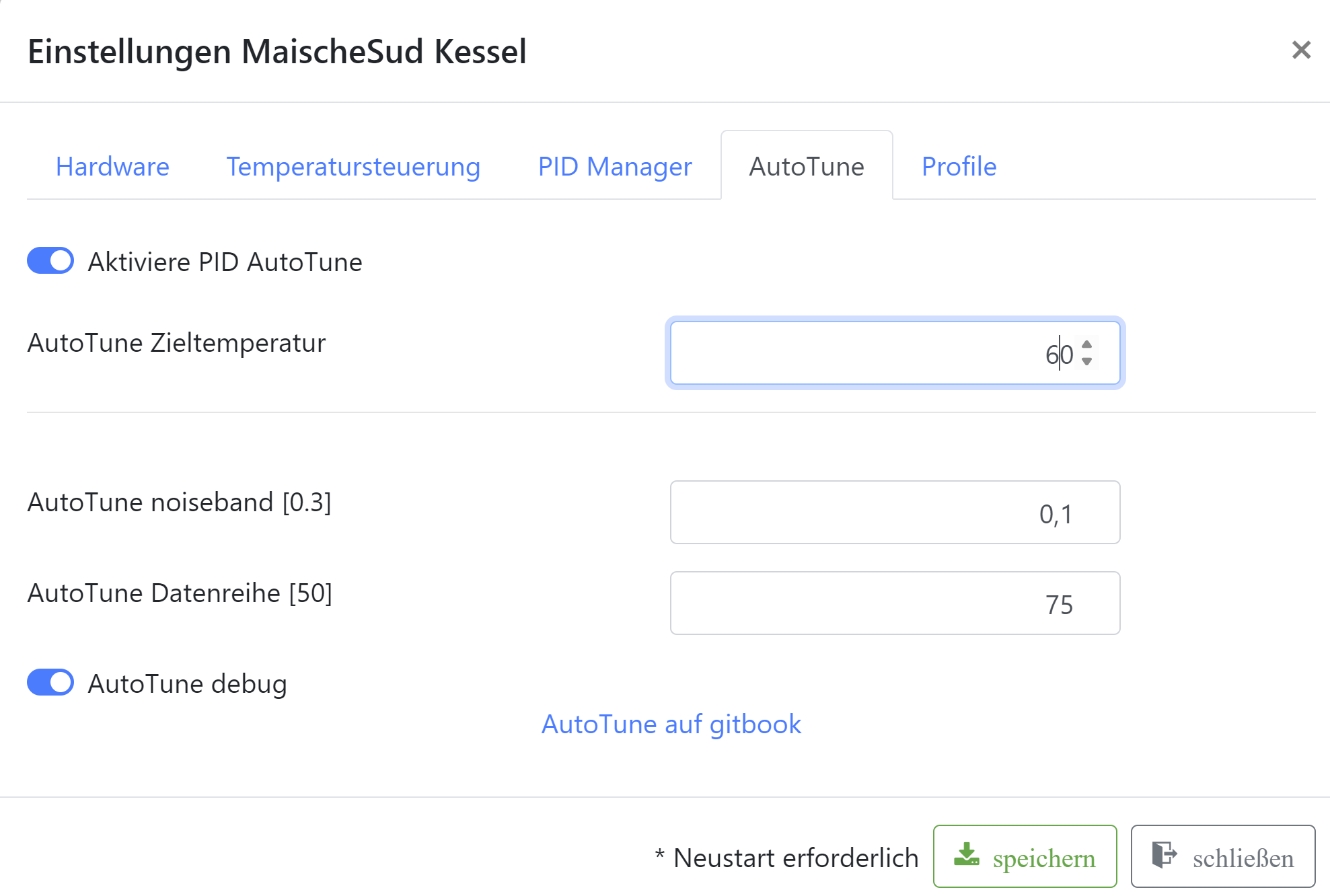Open the Profile tab

click(959, 166)
